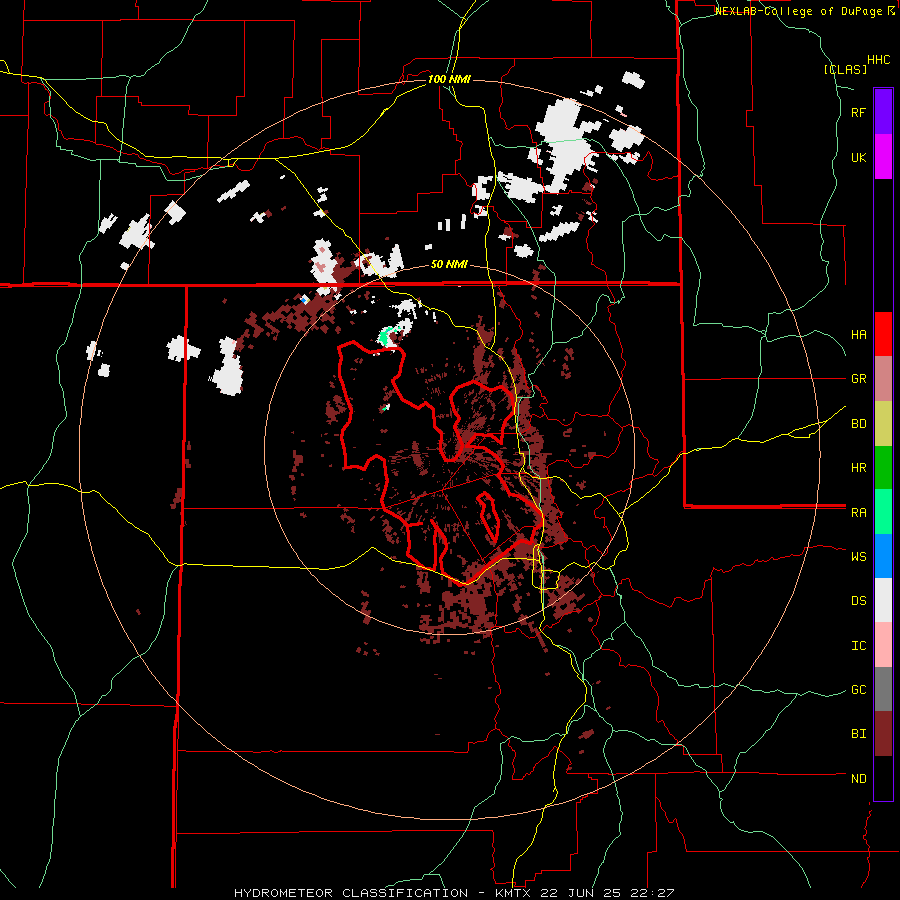Click the HA red legend swatch
Screen dimensions: 900x900
point(883,334)
